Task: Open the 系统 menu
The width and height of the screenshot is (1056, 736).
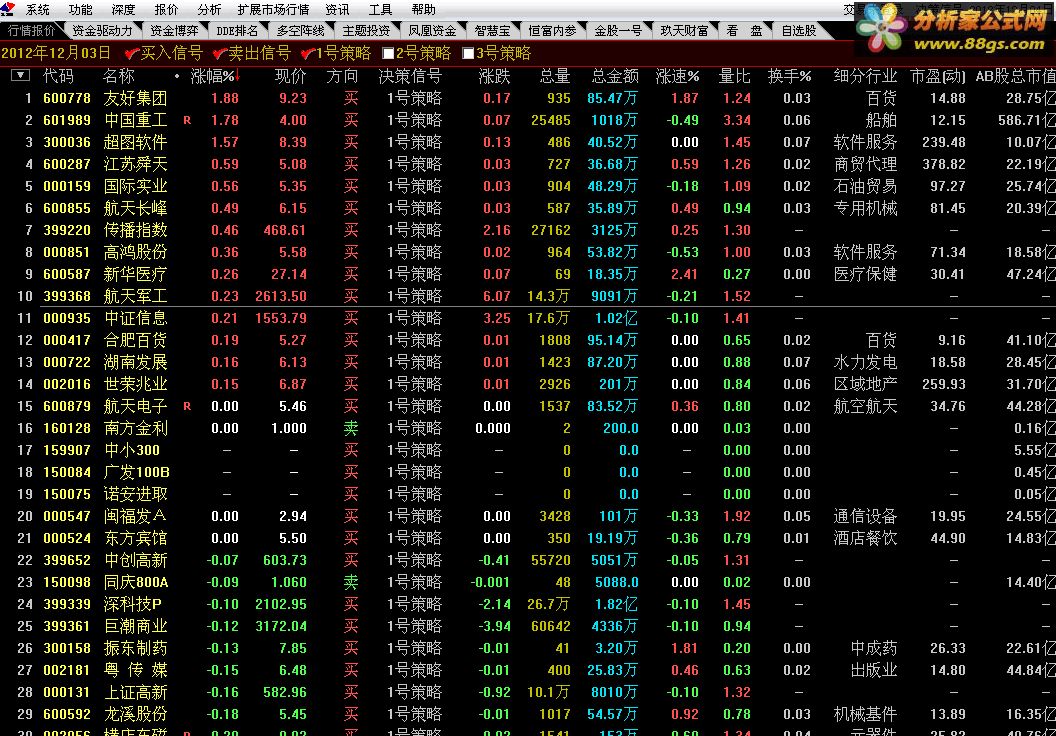Action: click(x=38, y=9)
